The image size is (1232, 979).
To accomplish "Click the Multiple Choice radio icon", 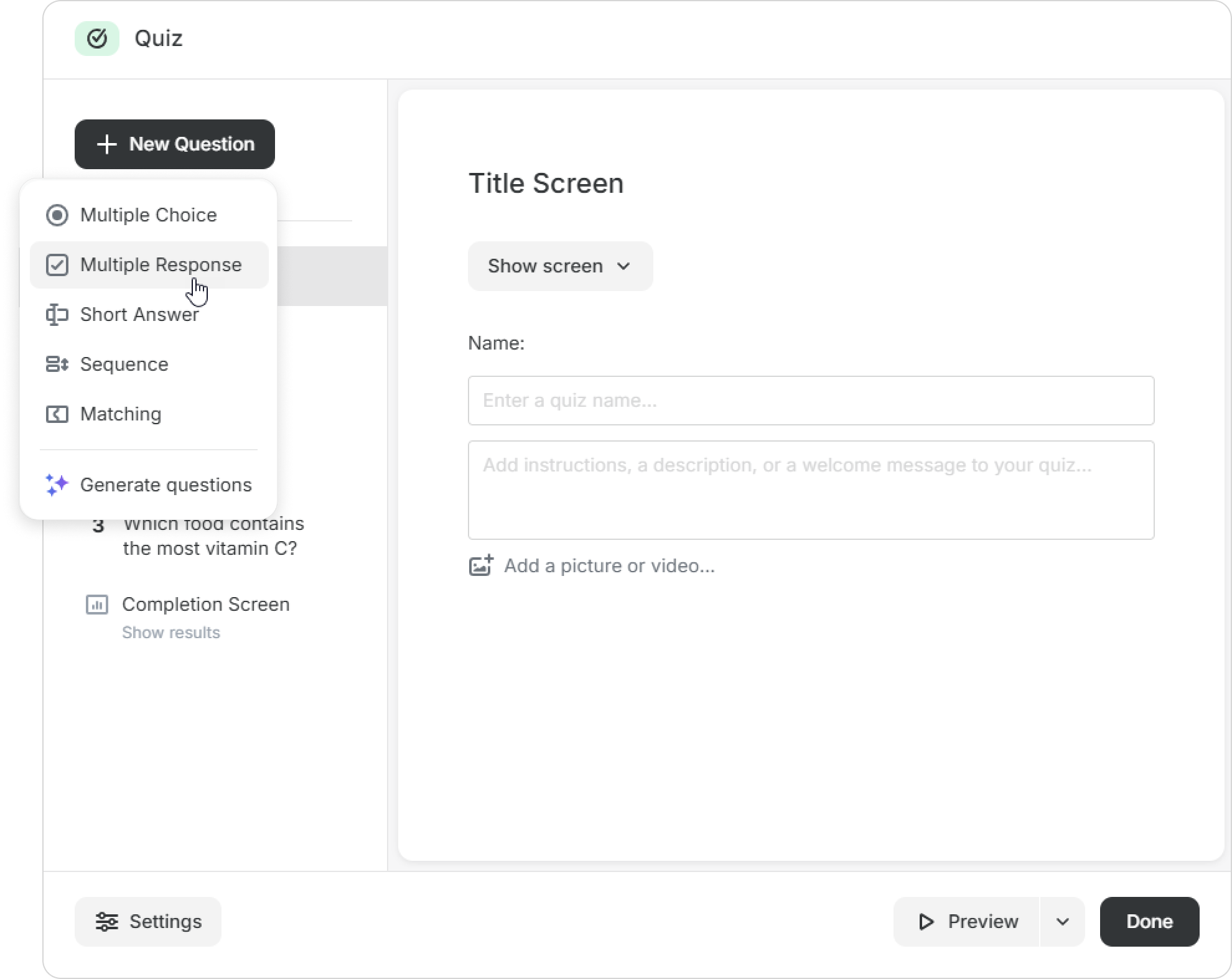I will click(57, 215).
